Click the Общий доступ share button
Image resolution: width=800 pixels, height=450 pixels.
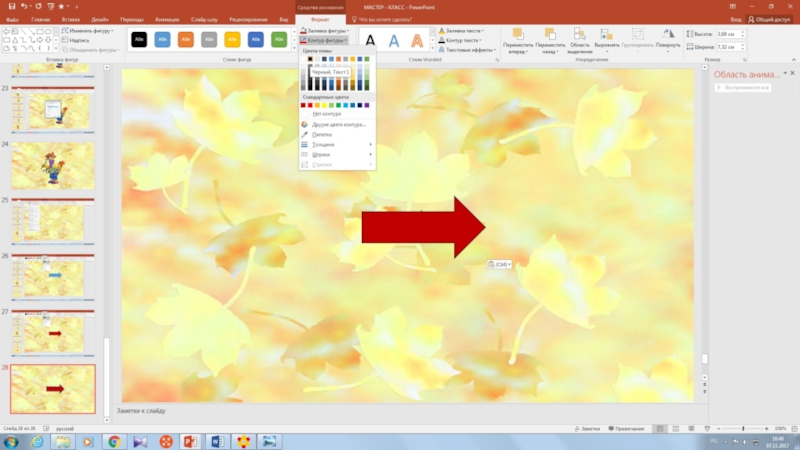(769, 19)
